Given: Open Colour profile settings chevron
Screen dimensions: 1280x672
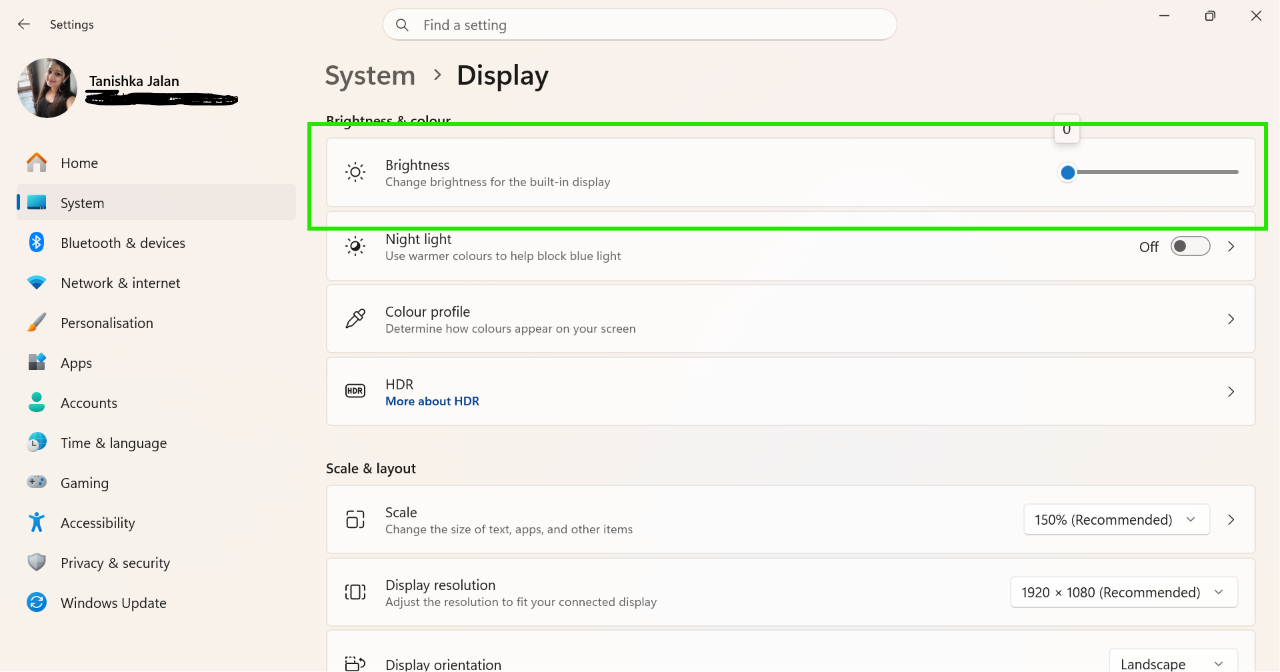Looking at the screenshot, I should coord(1231,319).
